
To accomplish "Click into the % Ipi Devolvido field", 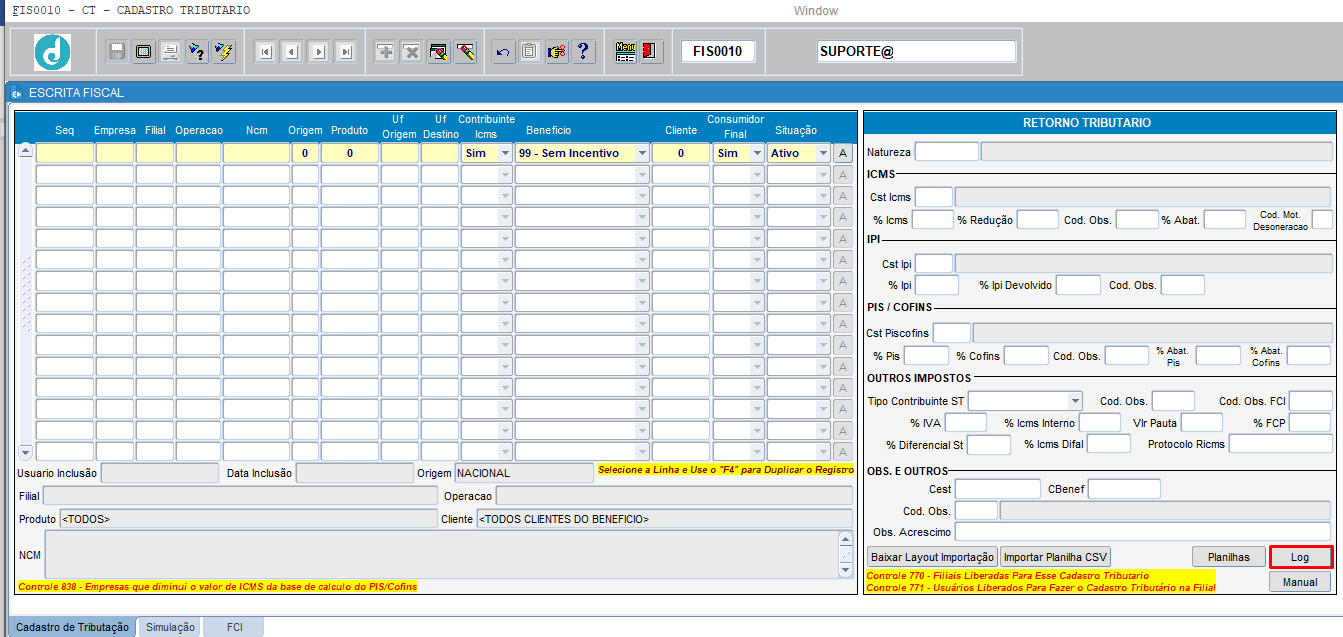I will tap(1078, 285).
